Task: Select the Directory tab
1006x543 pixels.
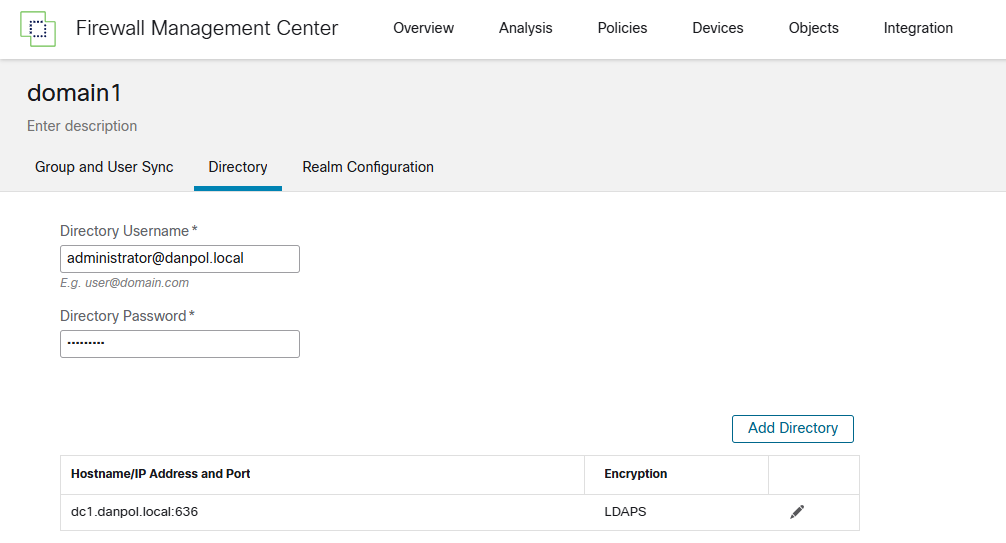Action: click(x=238, y=167)
